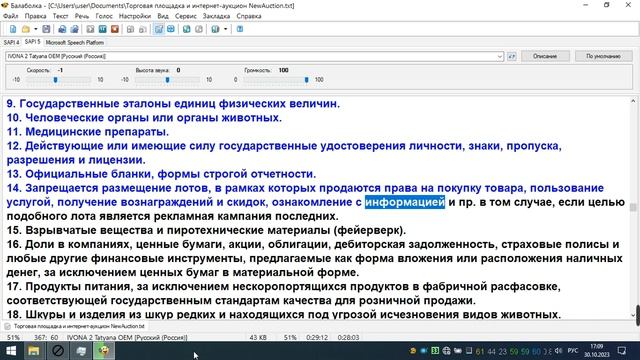640x360 pixels.
Task: Click line 11. Медицинские препараты.
Action: [x=88, y=132]
